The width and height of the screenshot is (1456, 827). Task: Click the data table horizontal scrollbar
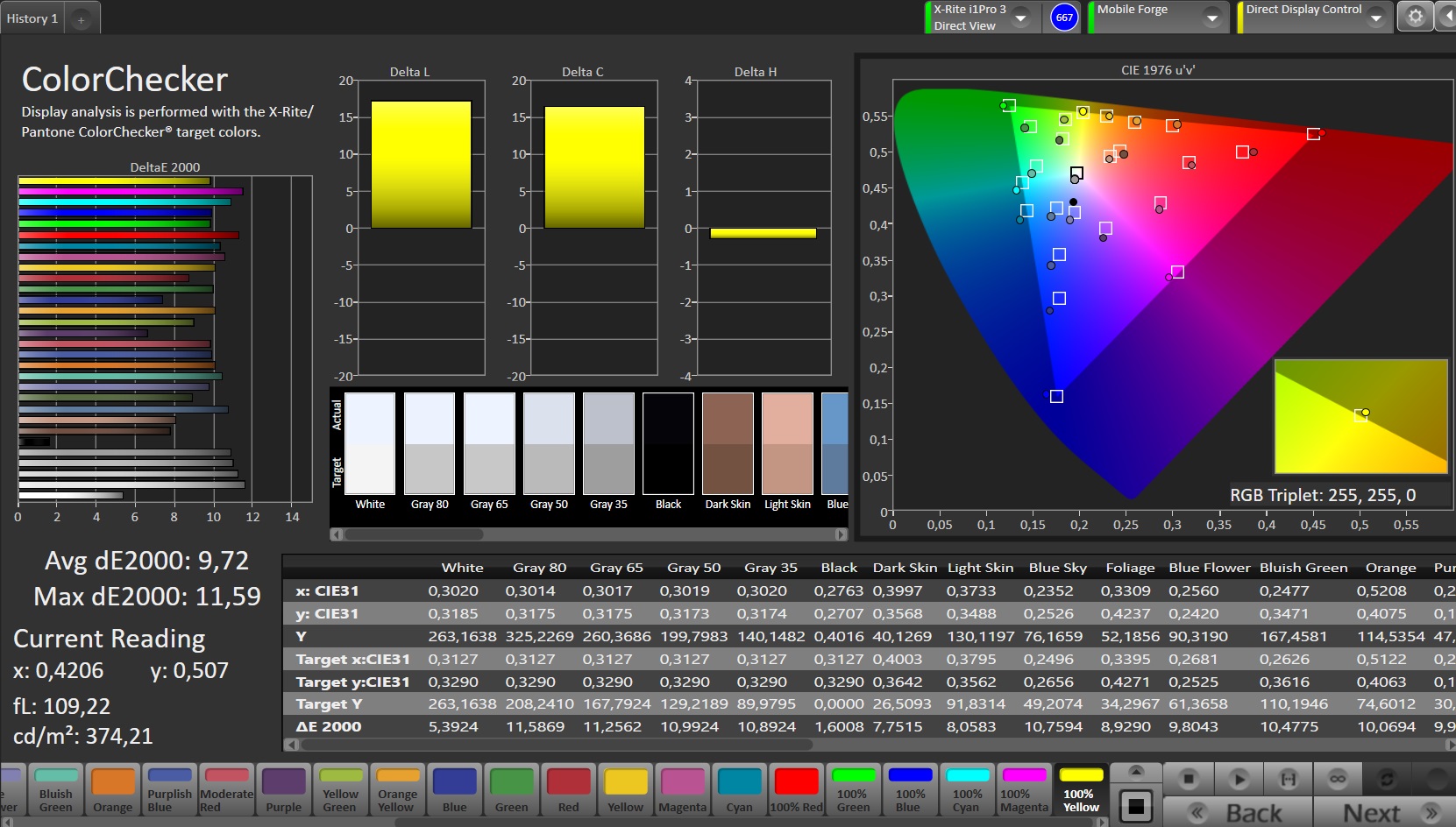pos(557,745)
